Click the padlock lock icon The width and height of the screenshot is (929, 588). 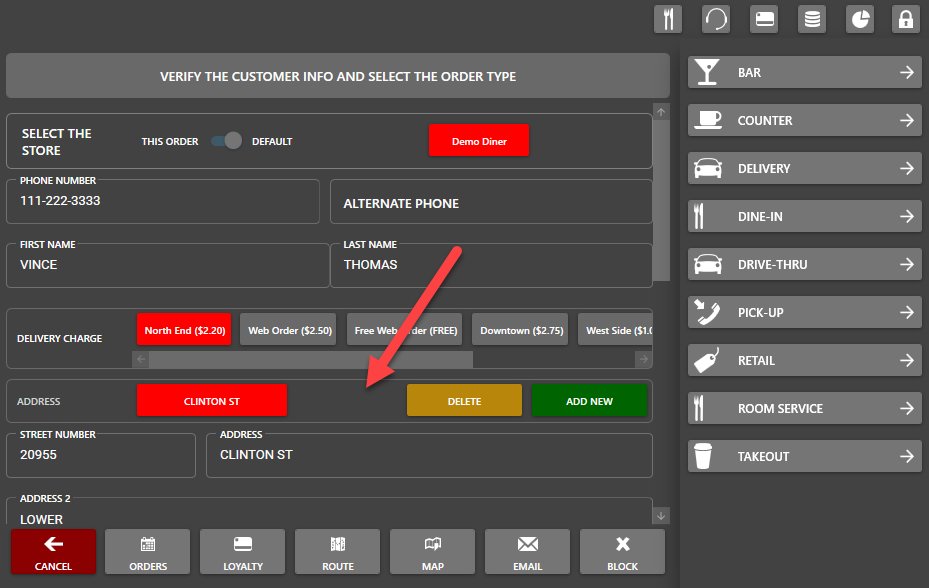tap(906, 19)
